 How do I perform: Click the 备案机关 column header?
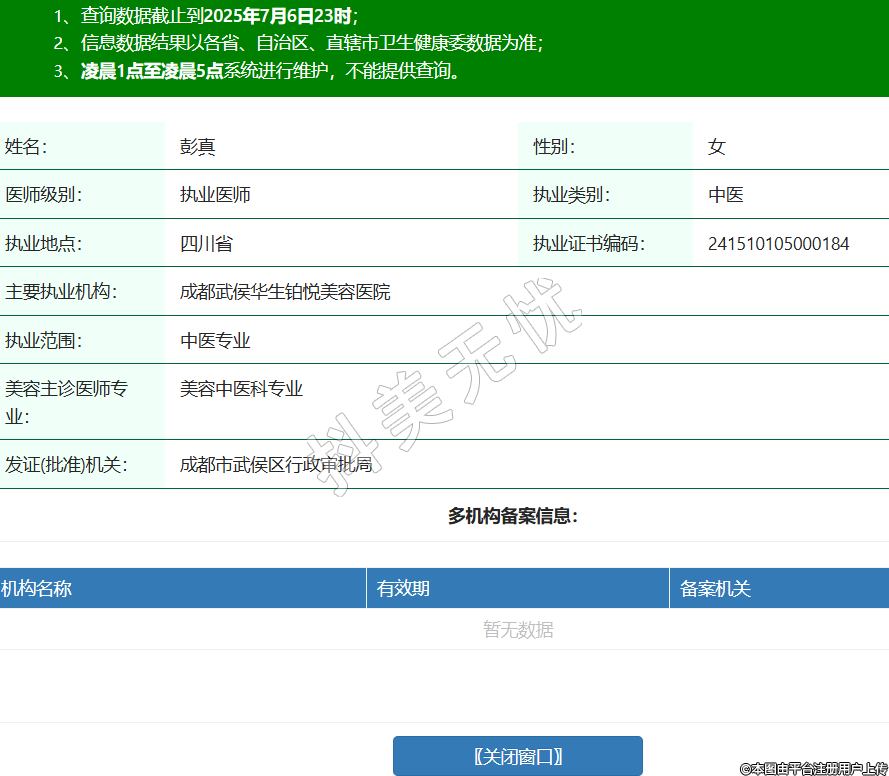(715, 589)
